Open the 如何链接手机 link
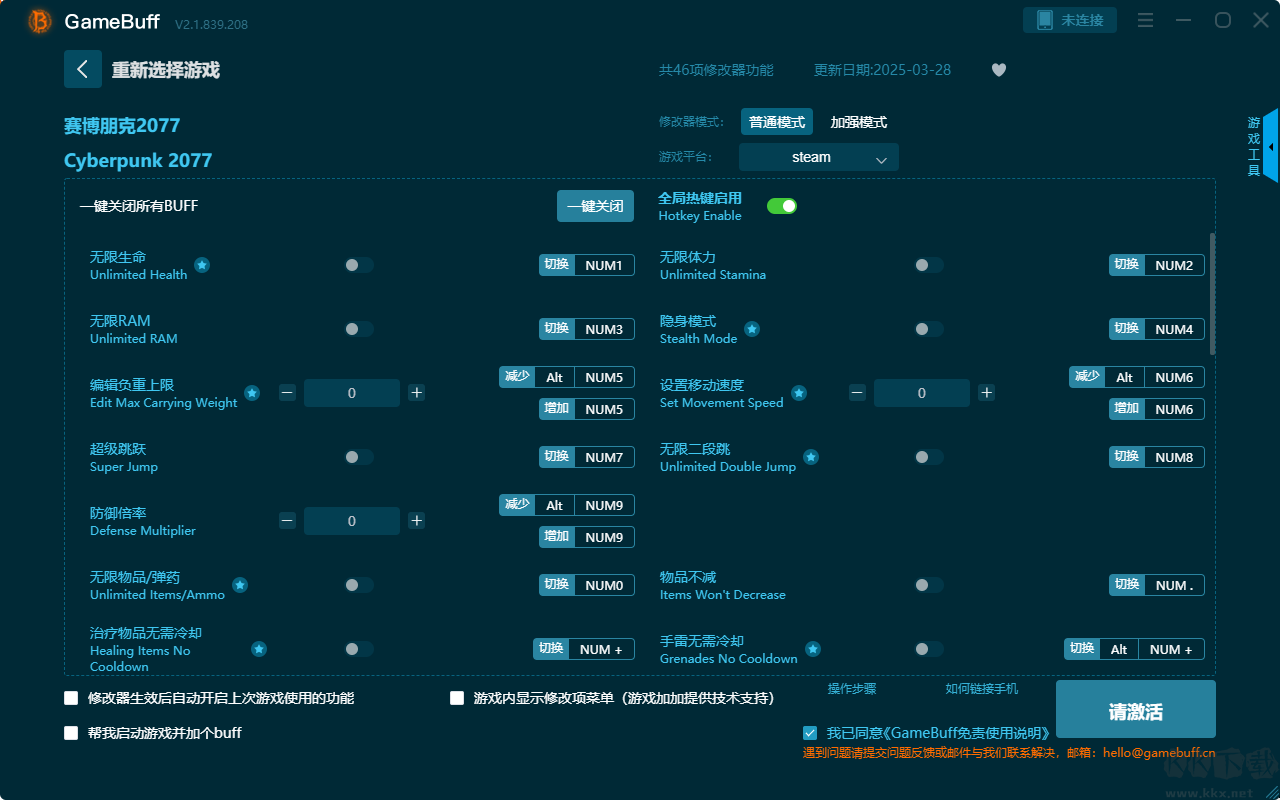1280x800 pixels. pos(982,689)
